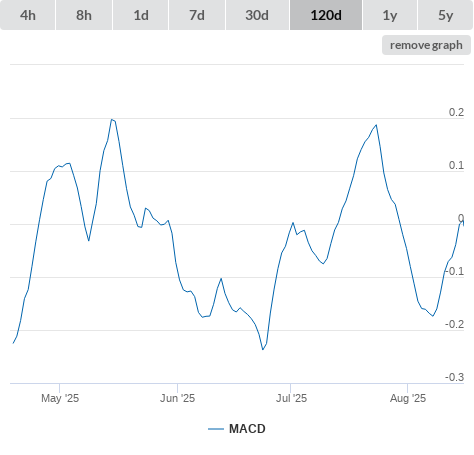Click the MACD peak in mid-May
This screenshot has width=474, height=455.
(x=112, y=119)
